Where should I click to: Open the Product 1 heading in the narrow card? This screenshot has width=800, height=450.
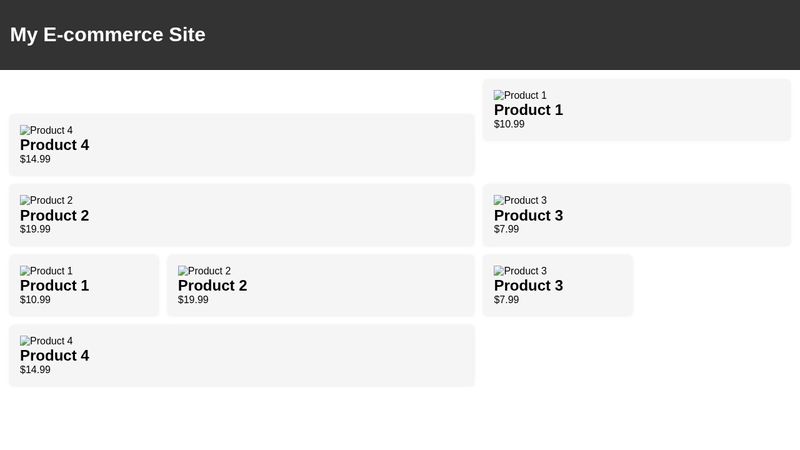click(x=54, y=285)
